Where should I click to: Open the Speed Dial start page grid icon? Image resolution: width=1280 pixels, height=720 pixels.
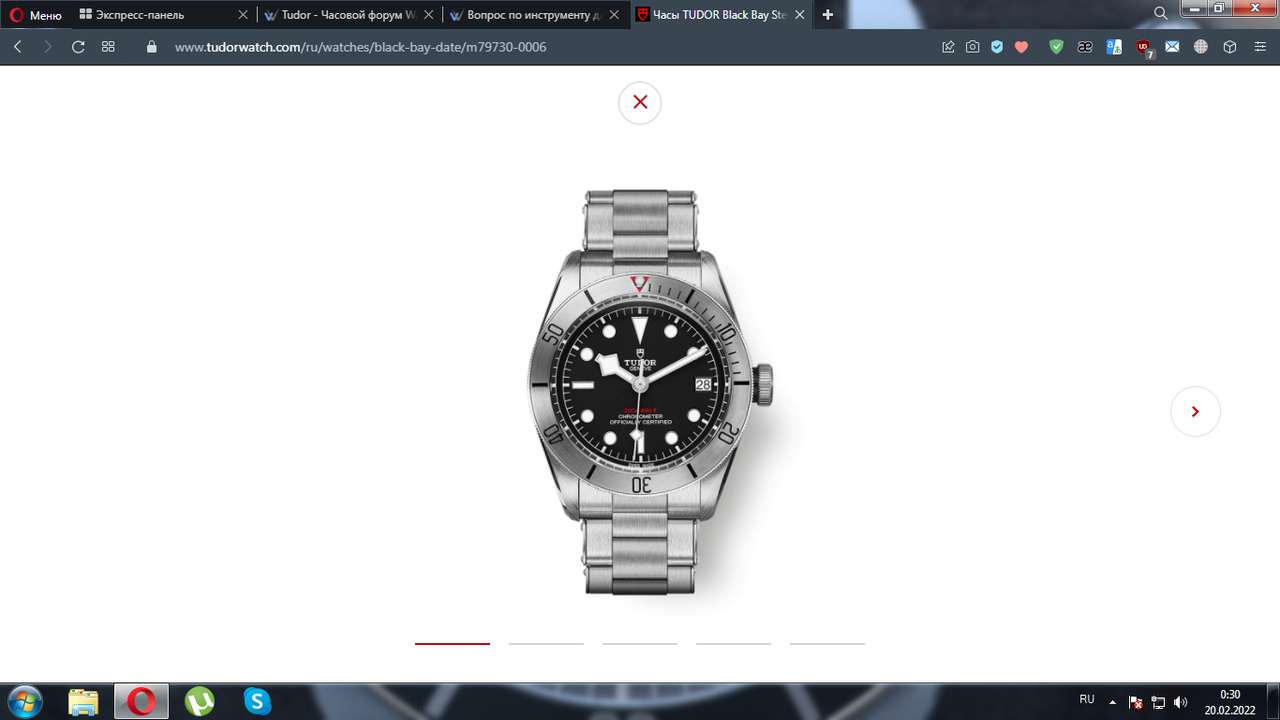point(108,47)
